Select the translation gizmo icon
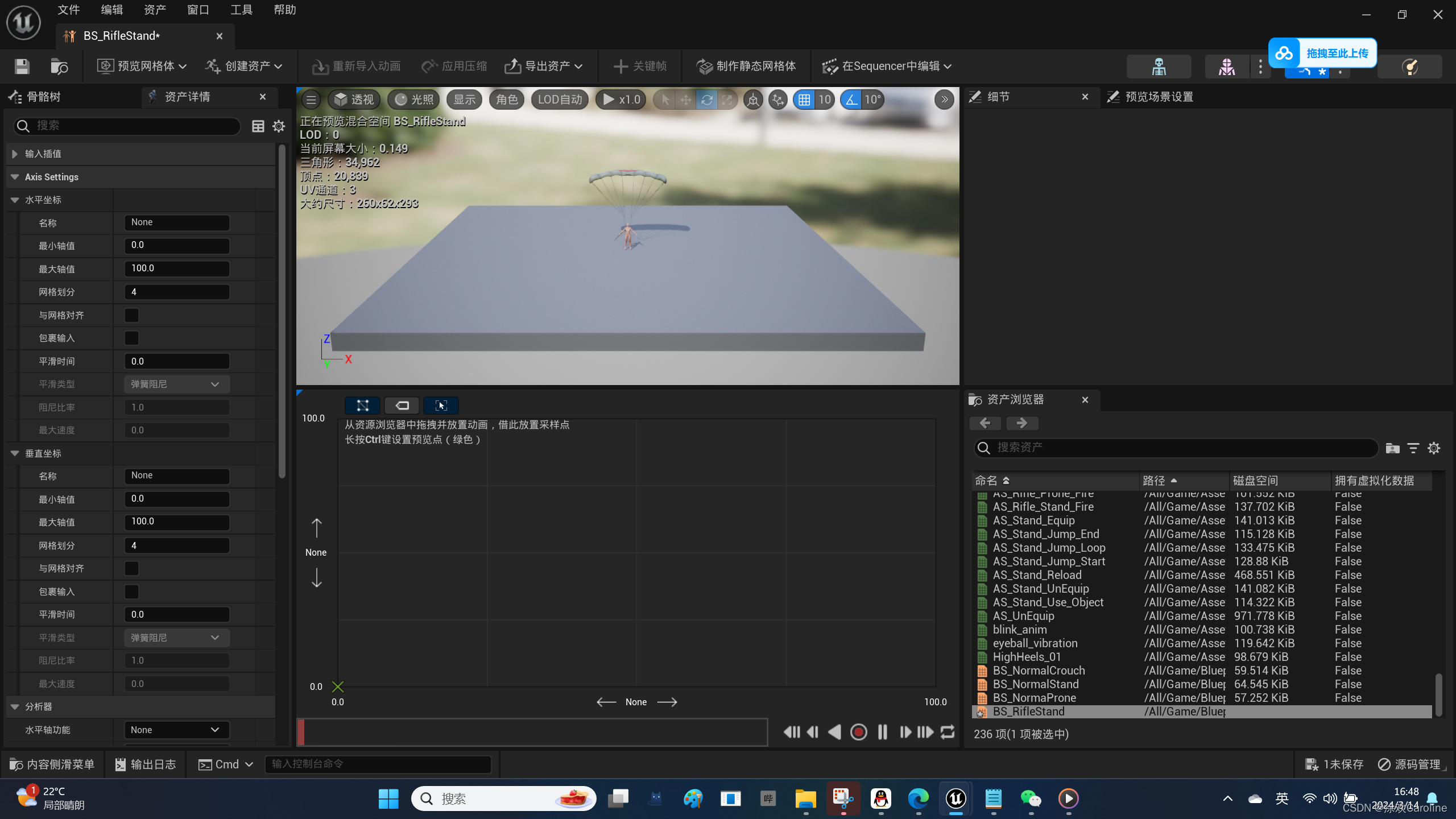Screen dimensions: 1456x819 [684, 99]
